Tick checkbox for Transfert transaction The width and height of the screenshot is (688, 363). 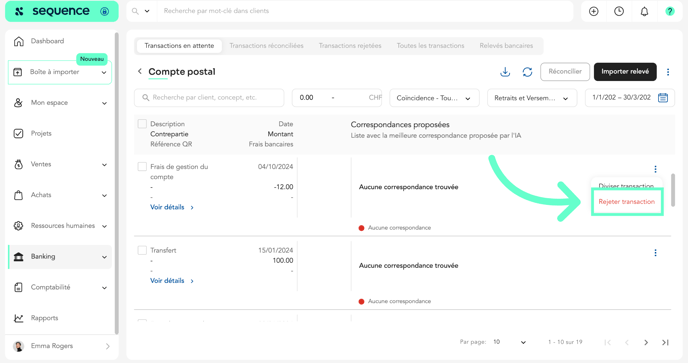142,250
